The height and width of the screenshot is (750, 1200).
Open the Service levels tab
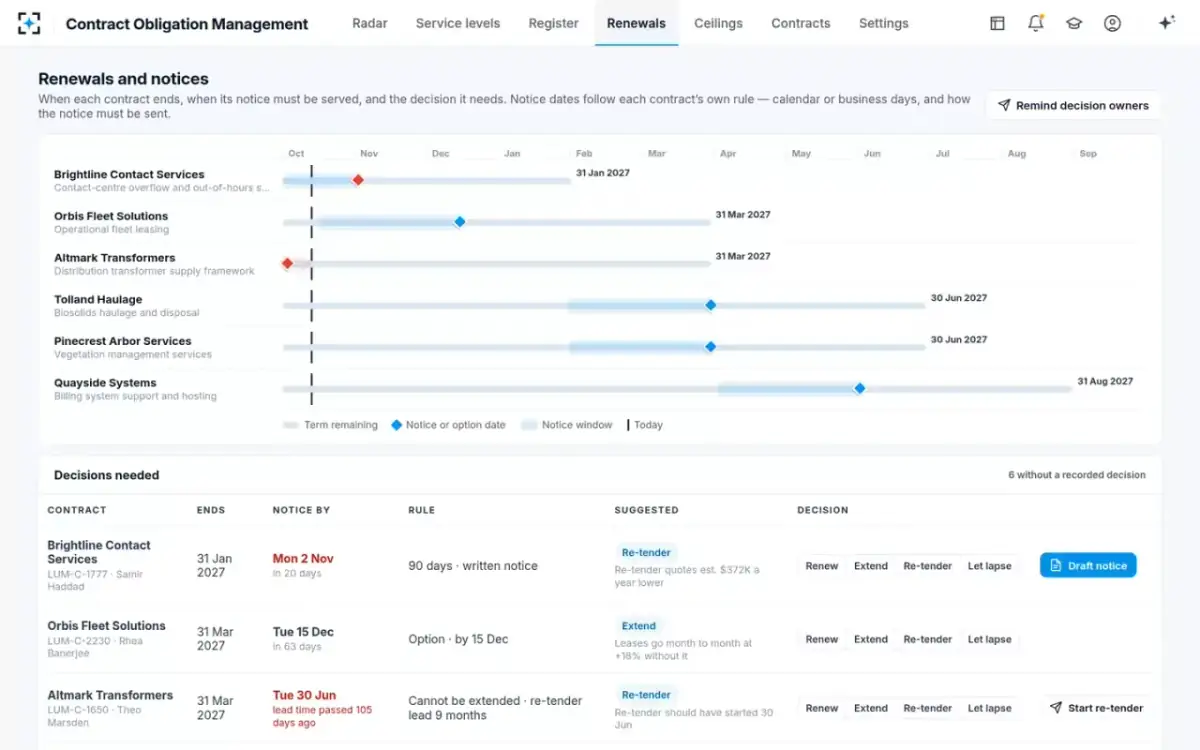458,23
